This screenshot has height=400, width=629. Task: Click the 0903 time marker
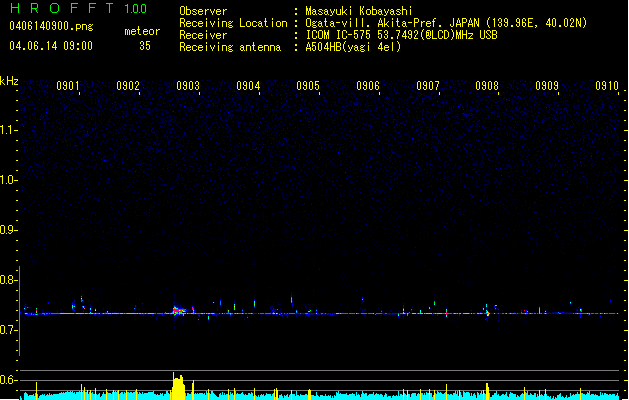(188, 86)
